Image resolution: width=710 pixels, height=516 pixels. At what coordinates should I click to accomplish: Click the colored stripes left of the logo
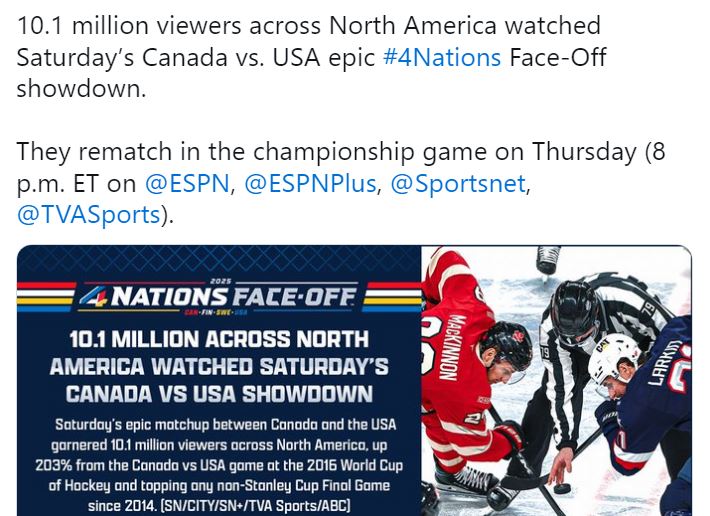[46, 297]
